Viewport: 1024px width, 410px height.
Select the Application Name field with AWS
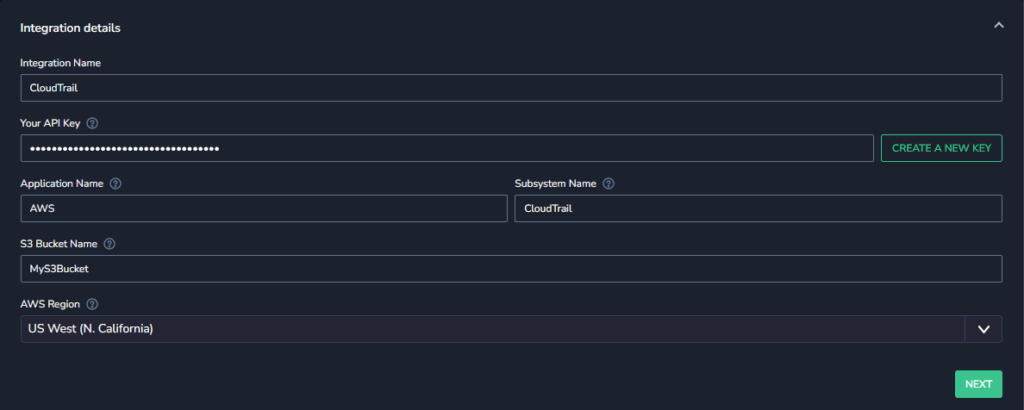(264, 208)
